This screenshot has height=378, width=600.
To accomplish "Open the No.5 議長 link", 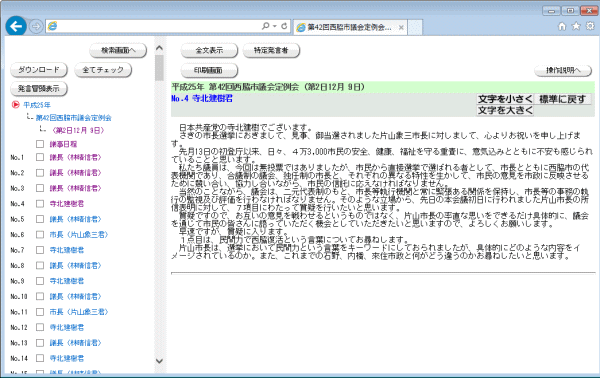I will 75,219.
